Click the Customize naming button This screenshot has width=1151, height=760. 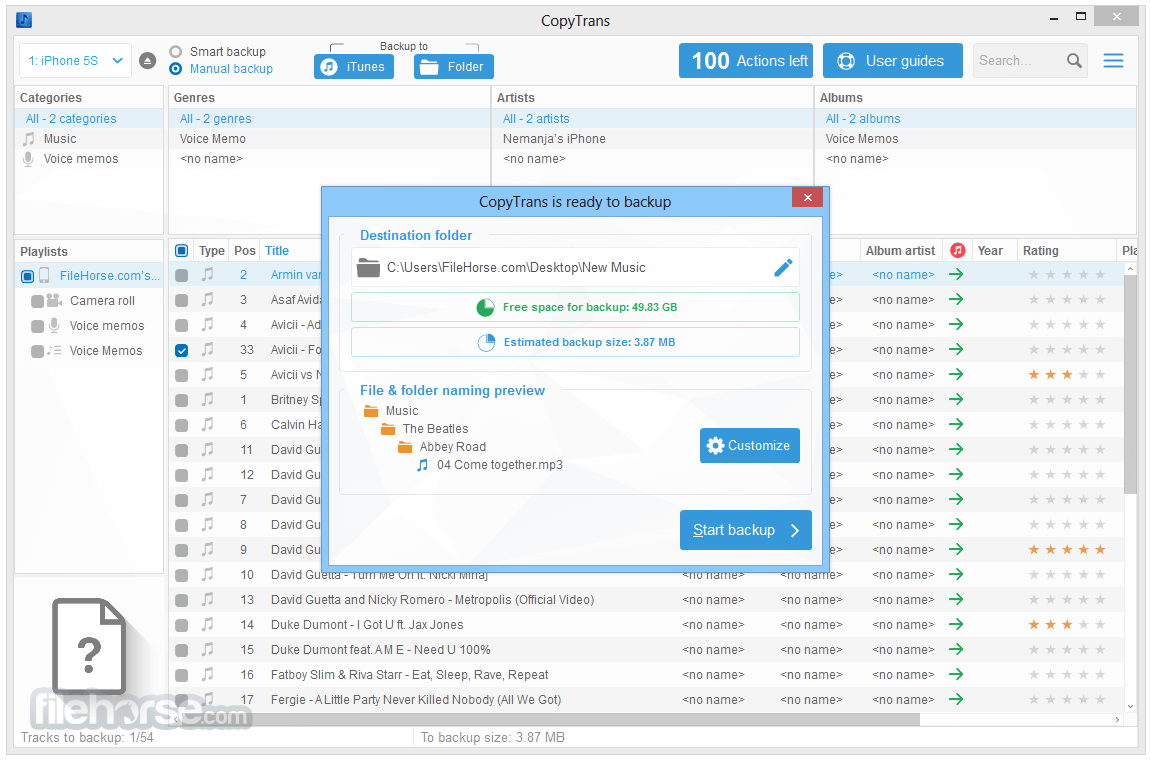coord(749,446)
